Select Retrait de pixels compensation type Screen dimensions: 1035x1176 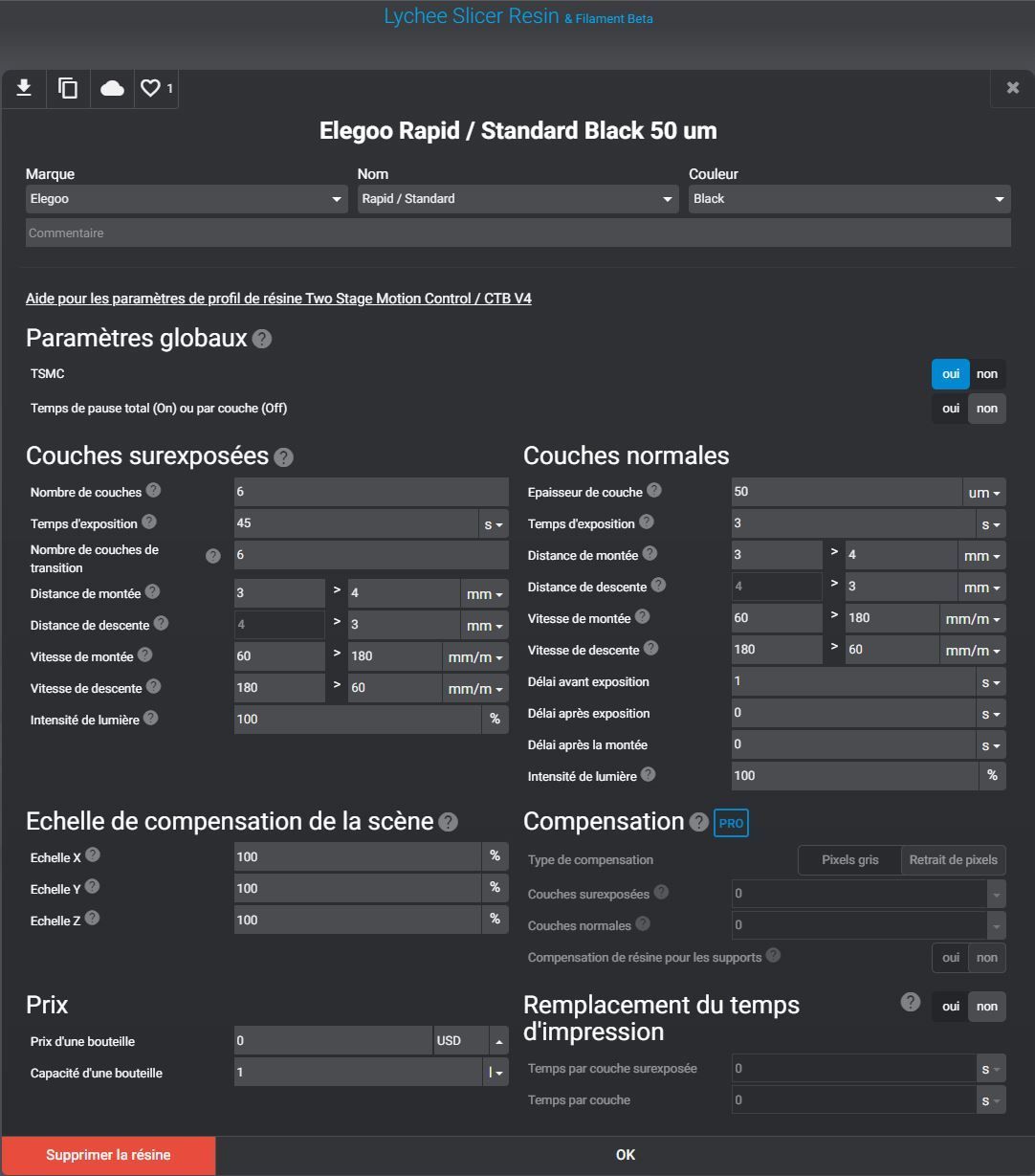point(954,860)
